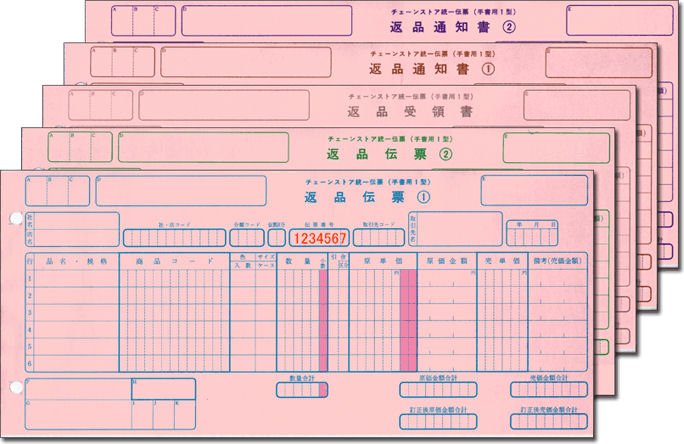This screenshot has width=684, height=444.
Task: Select the 返品通知書① sheet title
Action: [x=406, y=71]
